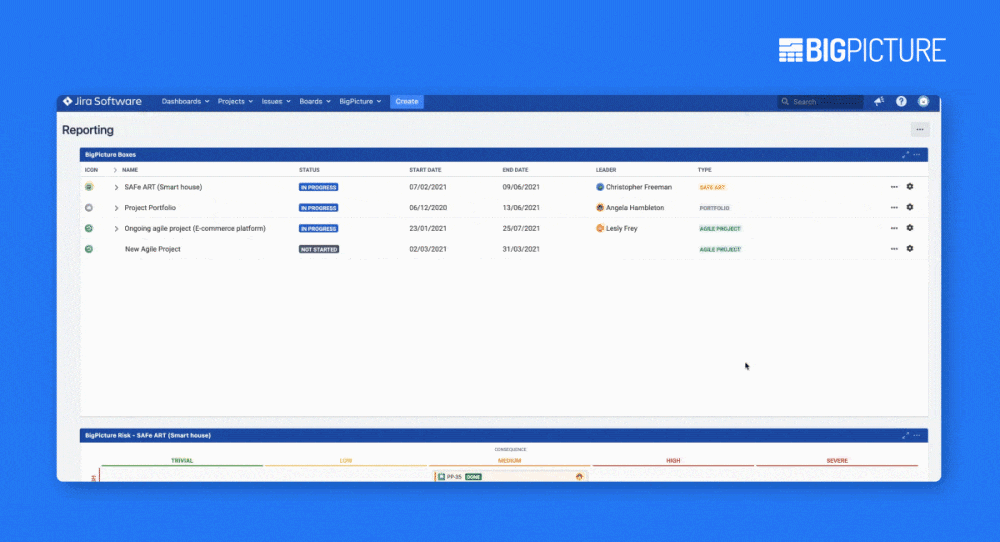Image resolution: width=1000 pixels, height=542 pixels.
Task: Click the TYPE column header
Action: 705,170
